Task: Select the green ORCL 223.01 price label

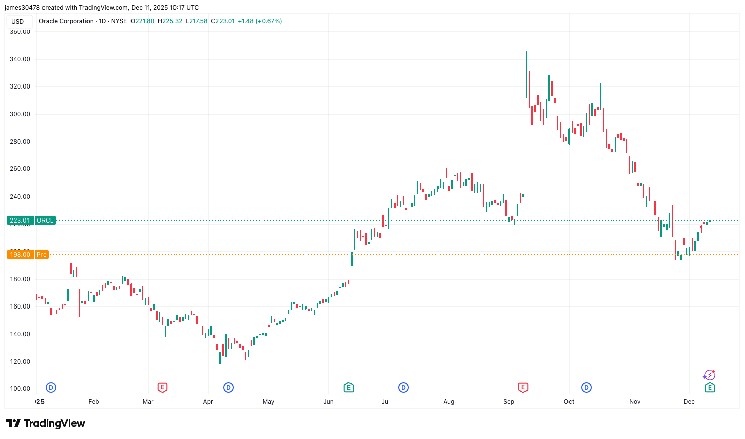Action: [19, 220]
